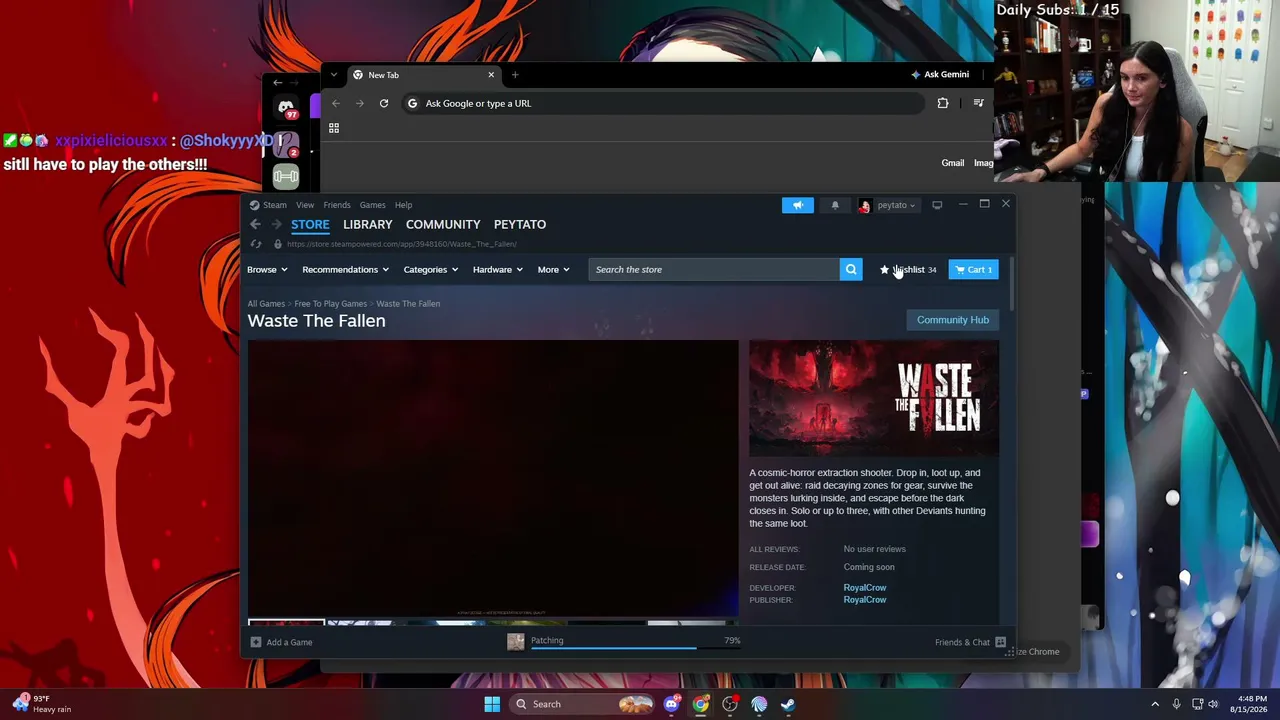1280x720 pixels.
Task: Switch to the PEYTATO profile tab
Action: [519, 225]
